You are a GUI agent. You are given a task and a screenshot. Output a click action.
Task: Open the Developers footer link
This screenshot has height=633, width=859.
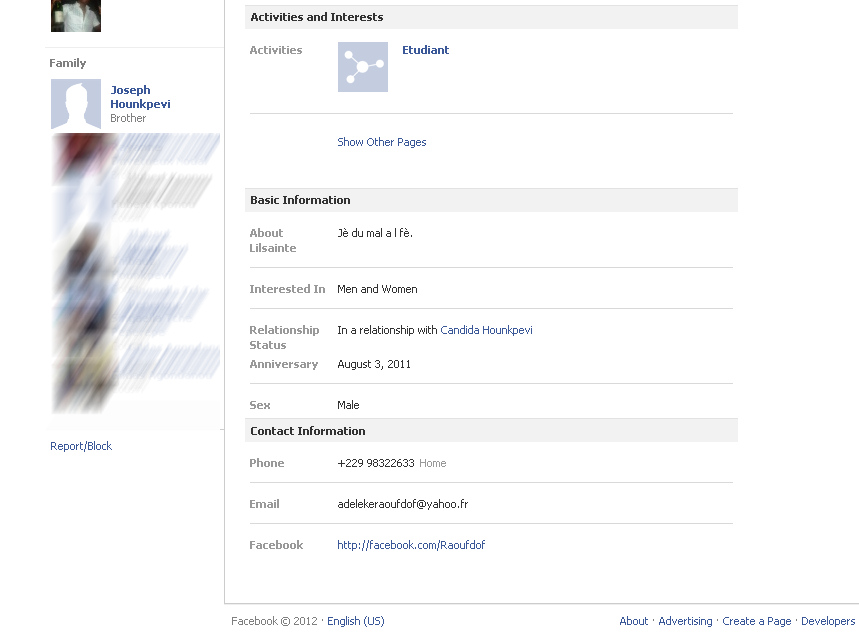point(828,621)
